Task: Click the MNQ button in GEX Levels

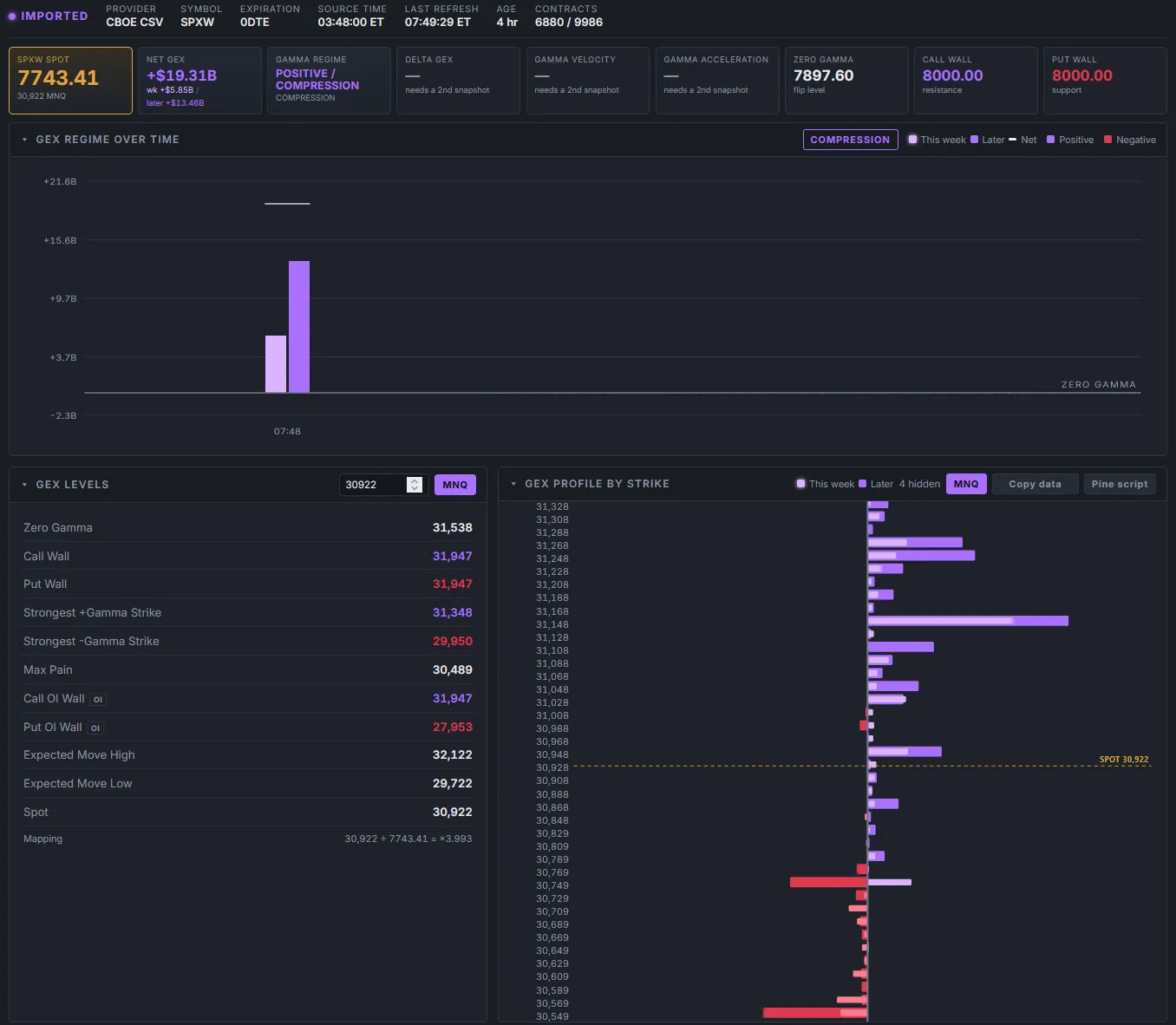Action: tap(455, 485)
